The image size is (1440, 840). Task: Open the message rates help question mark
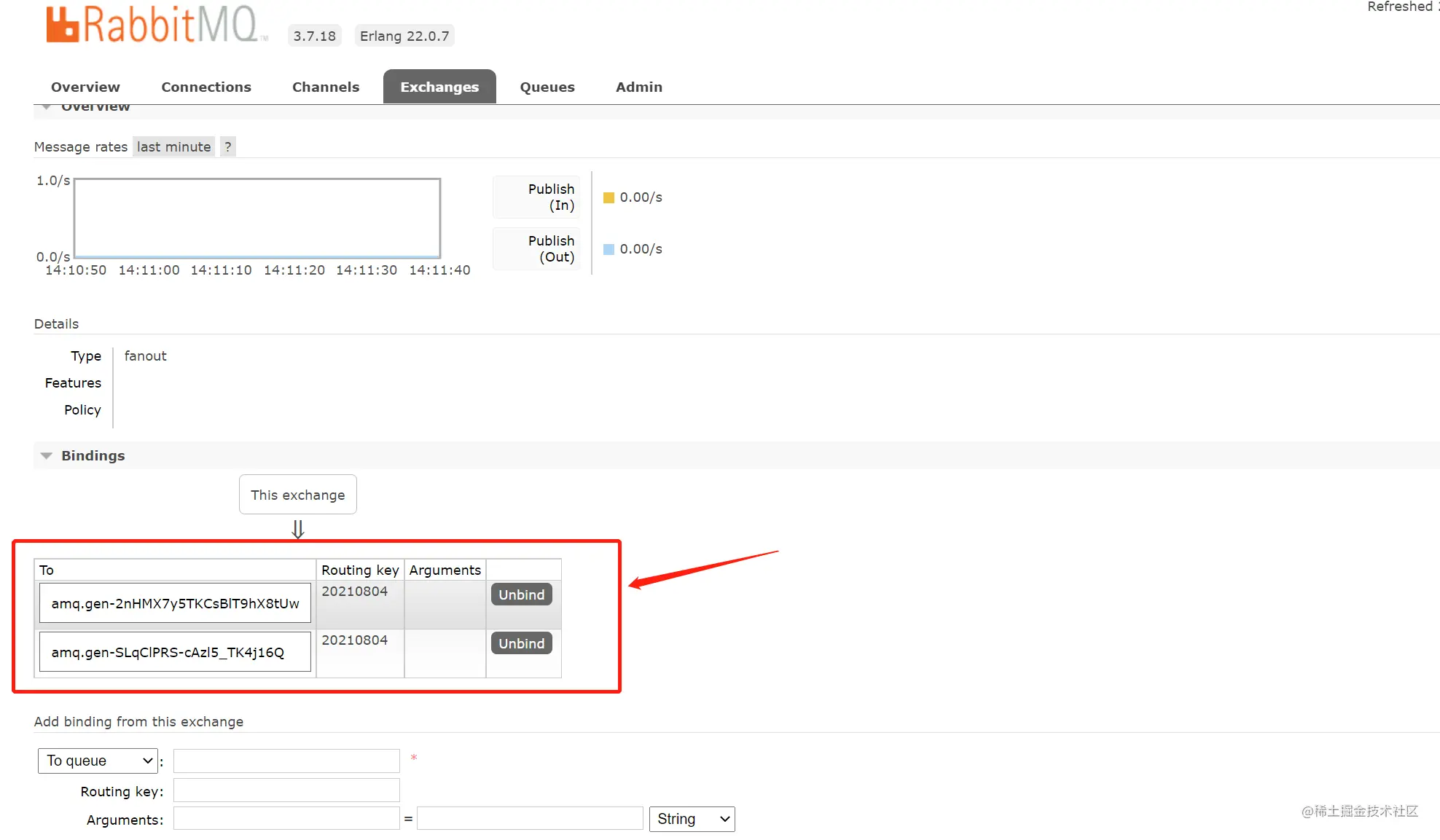point(228,146)
